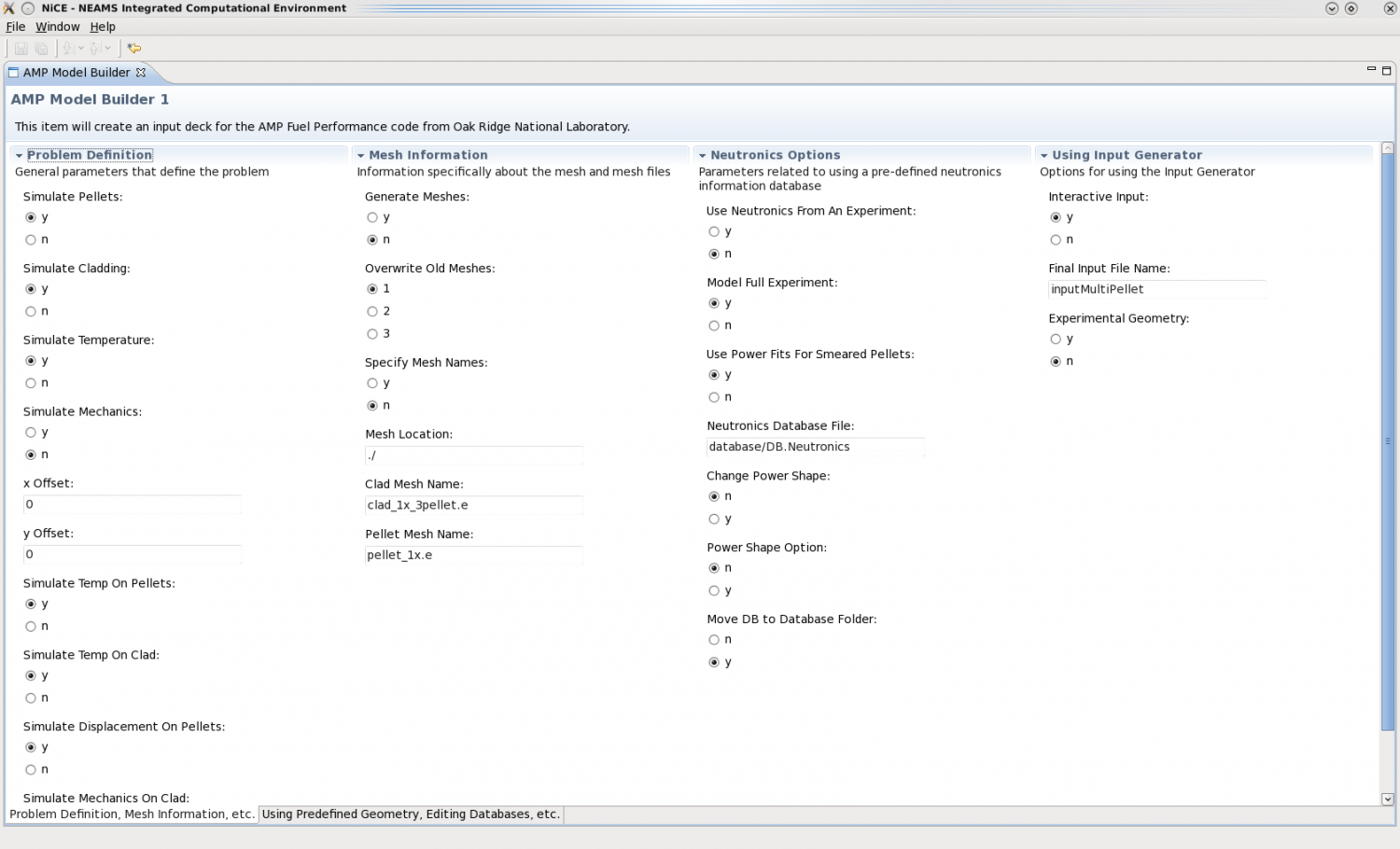Click the Final Input File Name field
The width and height of the screenshot is (1400, 849).
1156,289
